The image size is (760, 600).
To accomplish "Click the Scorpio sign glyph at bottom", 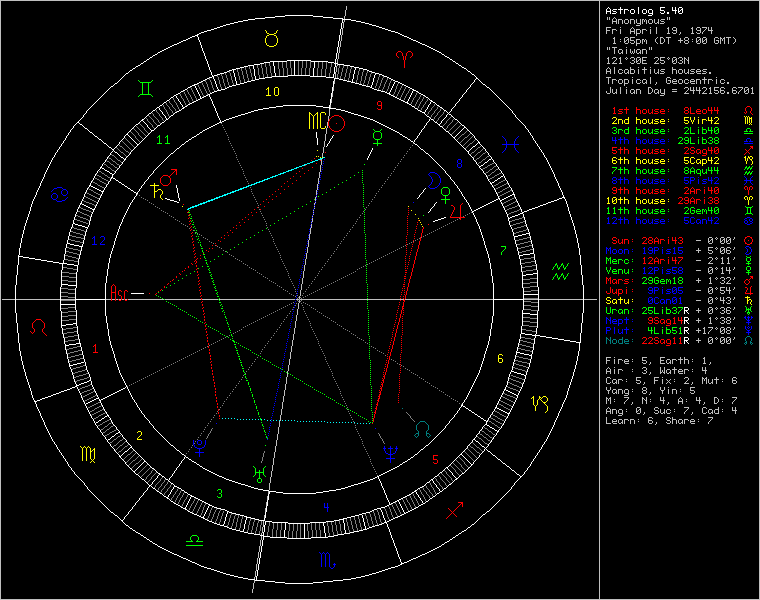I will (x=328, y=560).
